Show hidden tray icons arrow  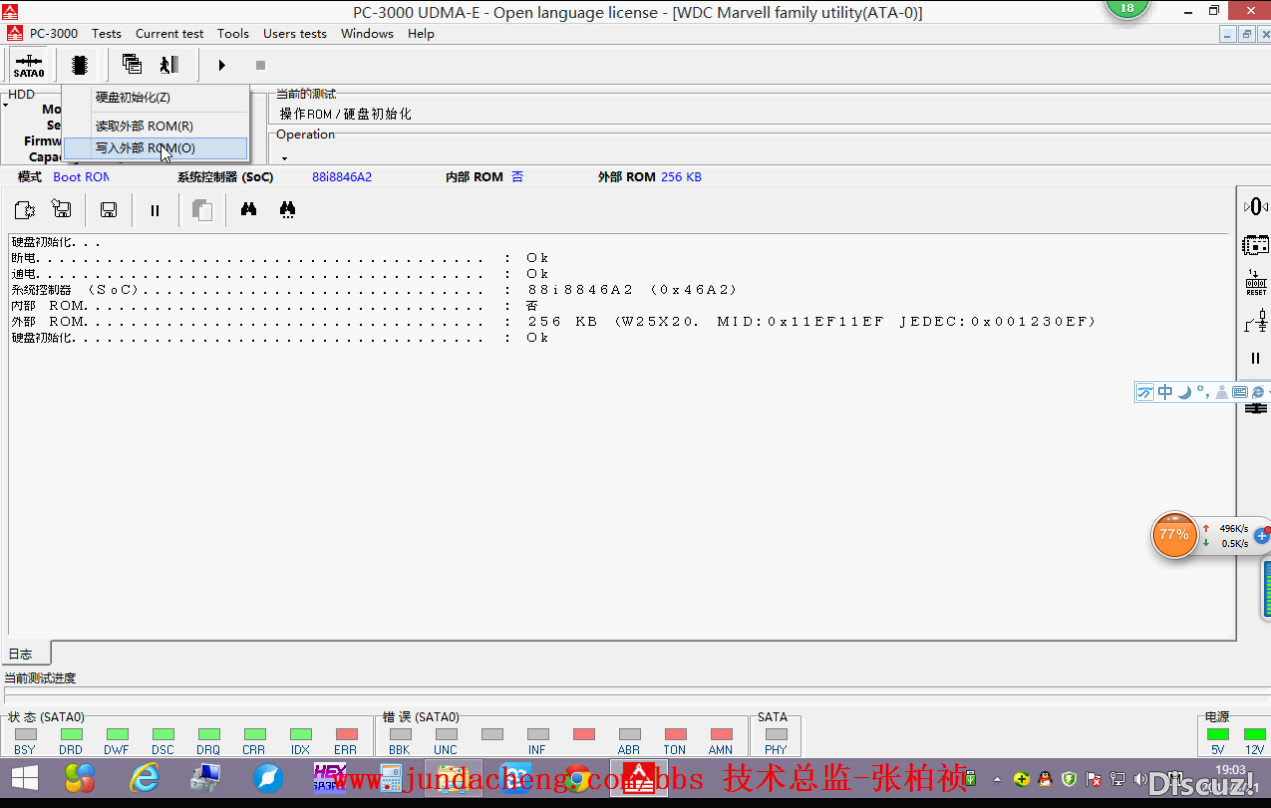click(997, 779)
